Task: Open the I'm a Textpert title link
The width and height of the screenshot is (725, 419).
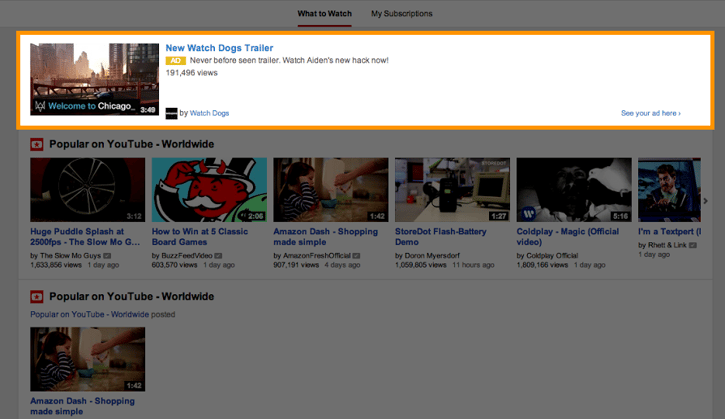Action: [x=669, y=231]
